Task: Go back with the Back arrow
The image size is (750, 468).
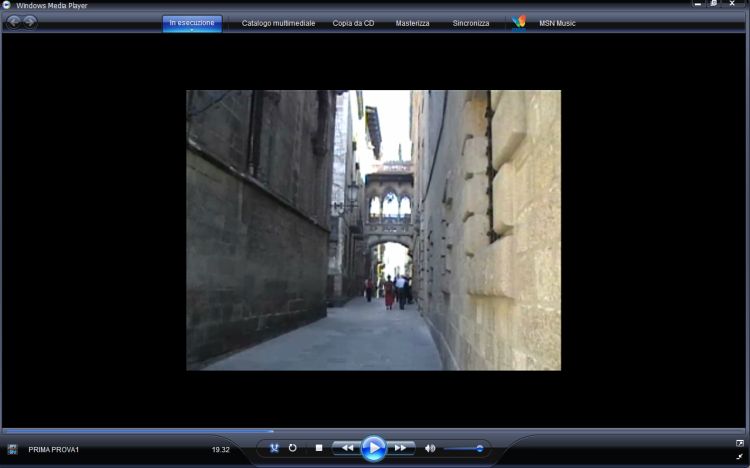Action: [14, 22]
